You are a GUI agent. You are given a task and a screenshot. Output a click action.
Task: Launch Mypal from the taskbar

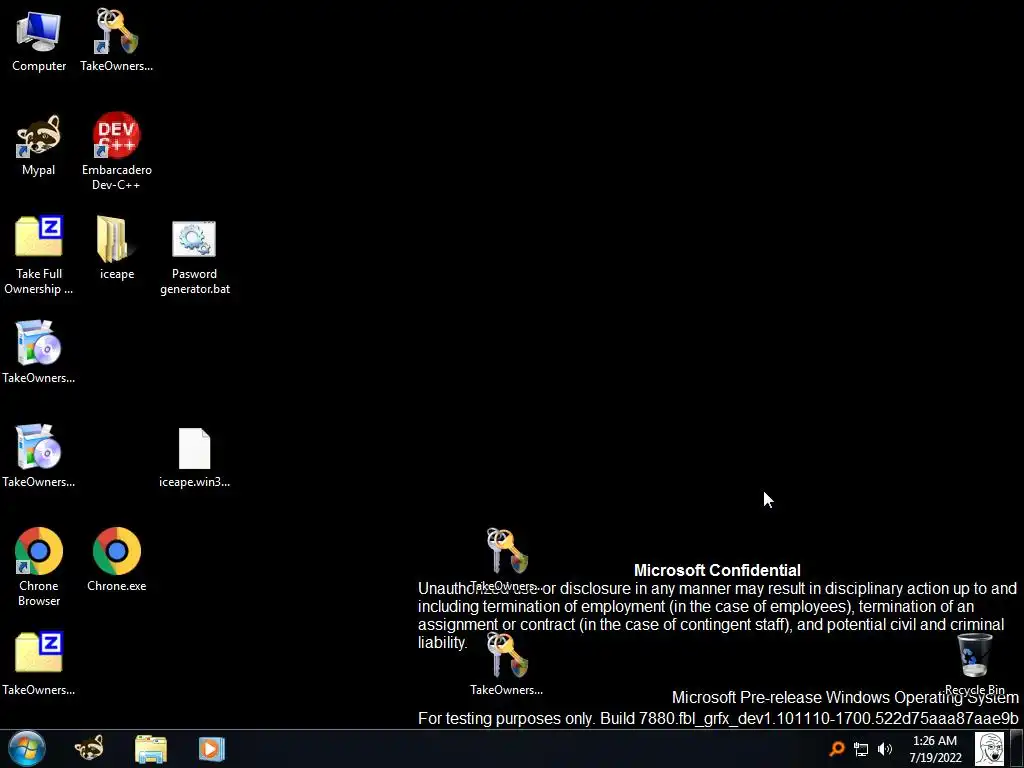coord(89,748)
